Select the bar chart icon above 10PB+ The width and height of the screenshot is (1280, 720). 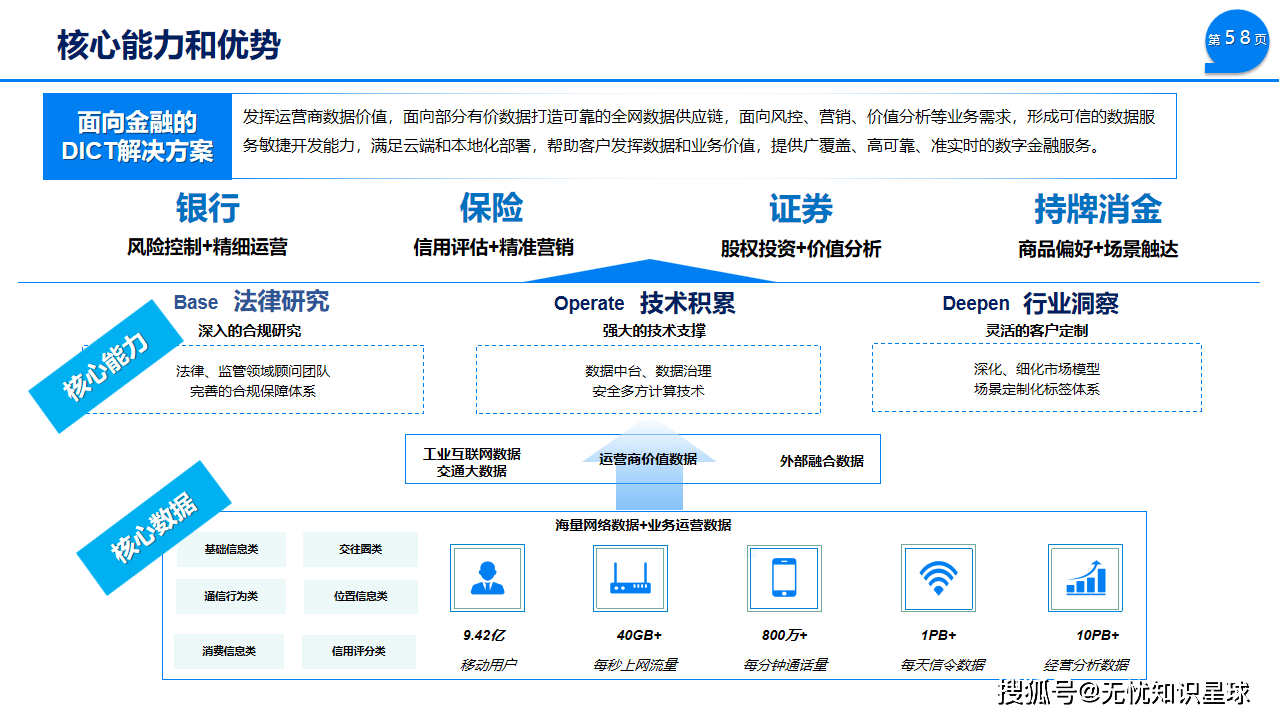coord(1085,578)
